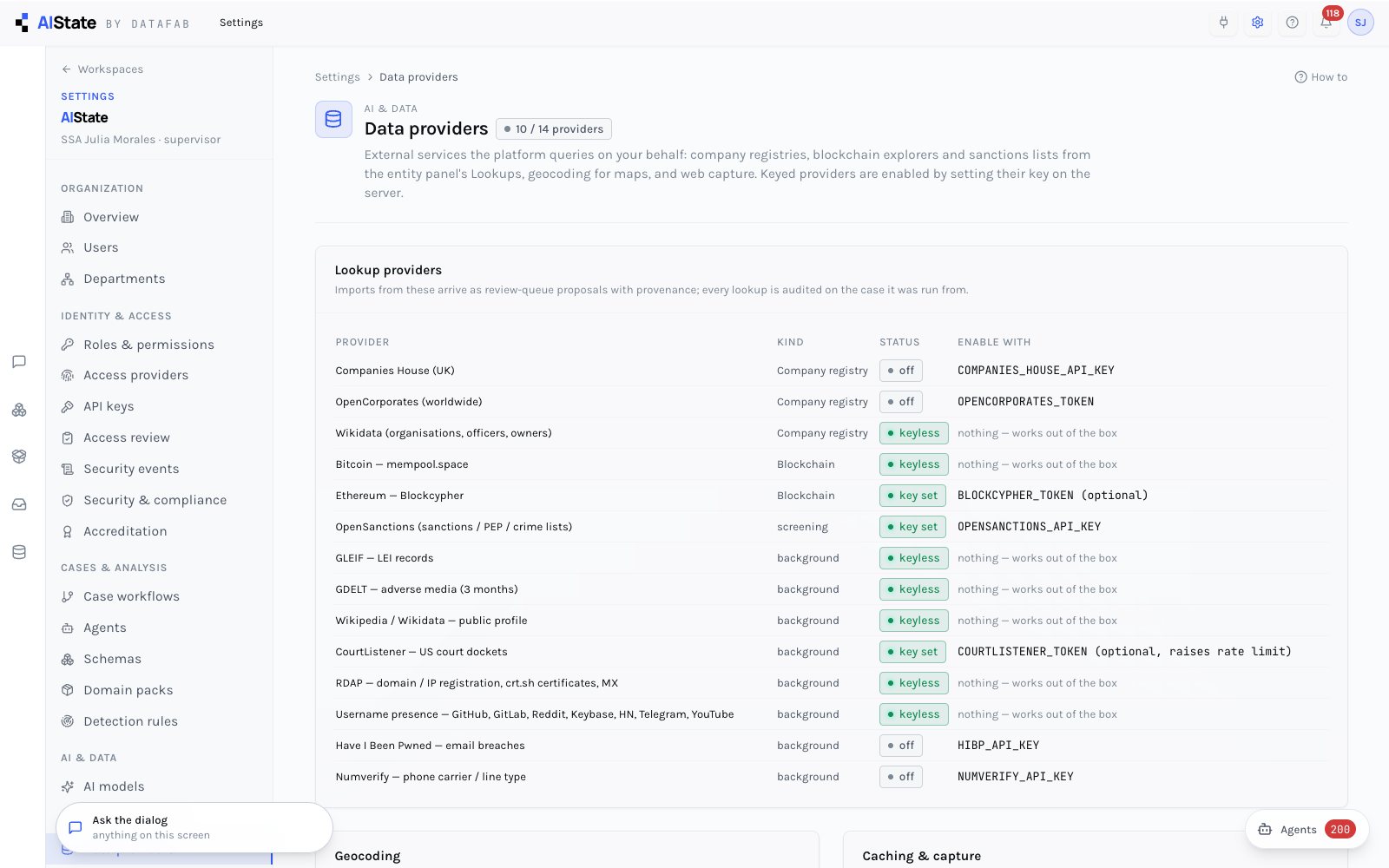The width and height of the screenshot is (1389, 868).
Task: Click the off status for Companies House
Action: [901, 371]
